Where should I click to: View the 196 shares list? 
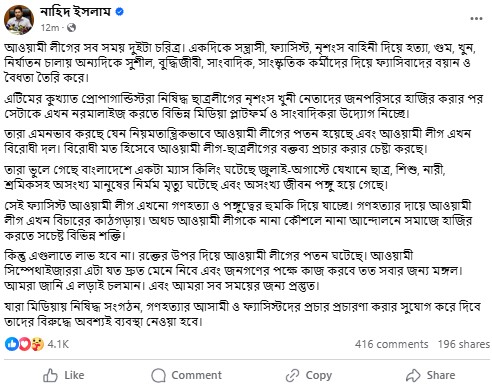(464, 344)
